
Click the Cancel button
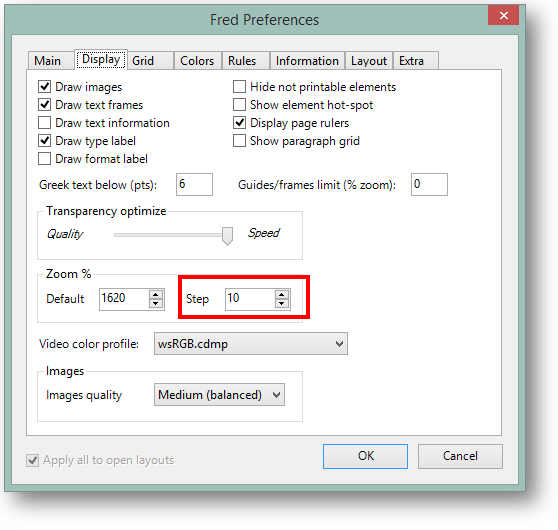coord(460,456)
